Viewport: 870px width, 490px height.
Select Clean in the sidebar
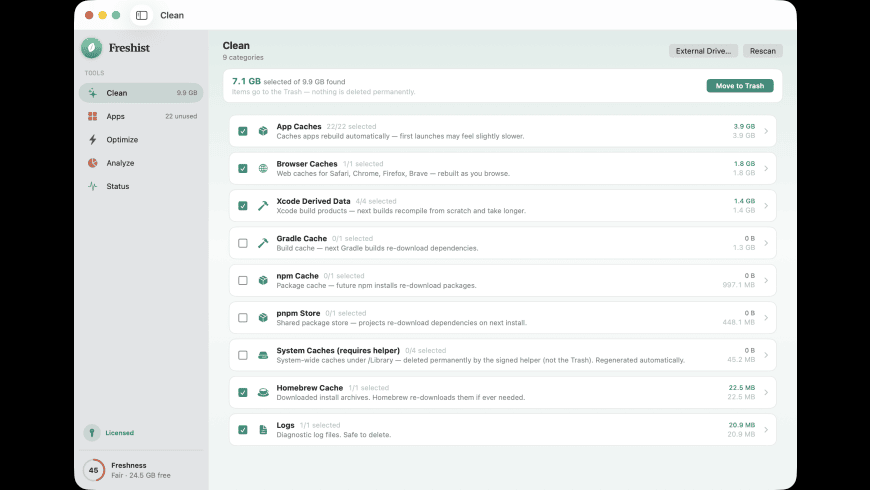pos(141,93)
